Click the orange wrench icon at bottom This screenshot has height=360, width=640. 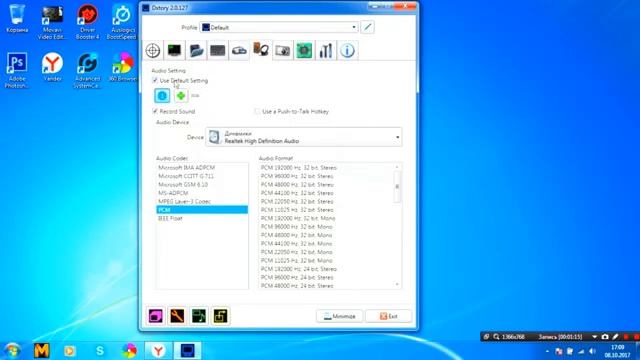tap(177, 316)
